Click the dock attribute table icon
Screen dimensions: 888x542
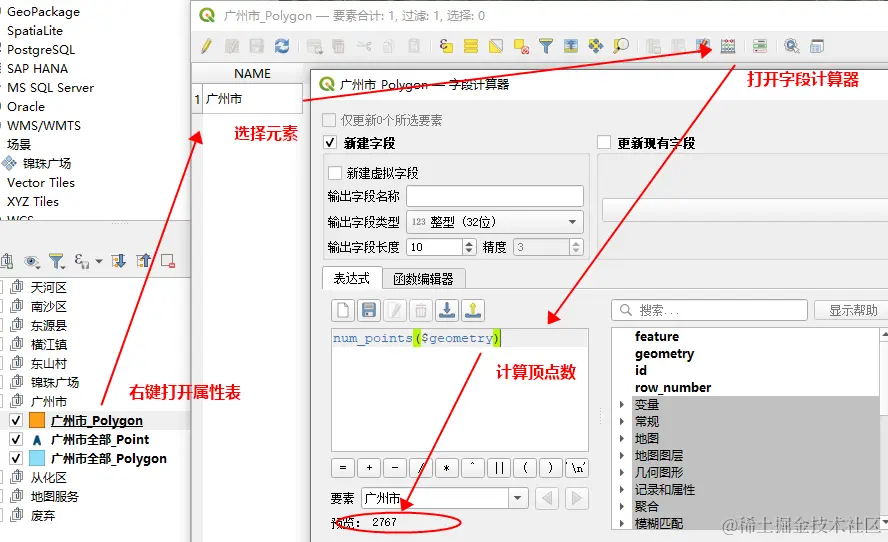pos(817,46)
